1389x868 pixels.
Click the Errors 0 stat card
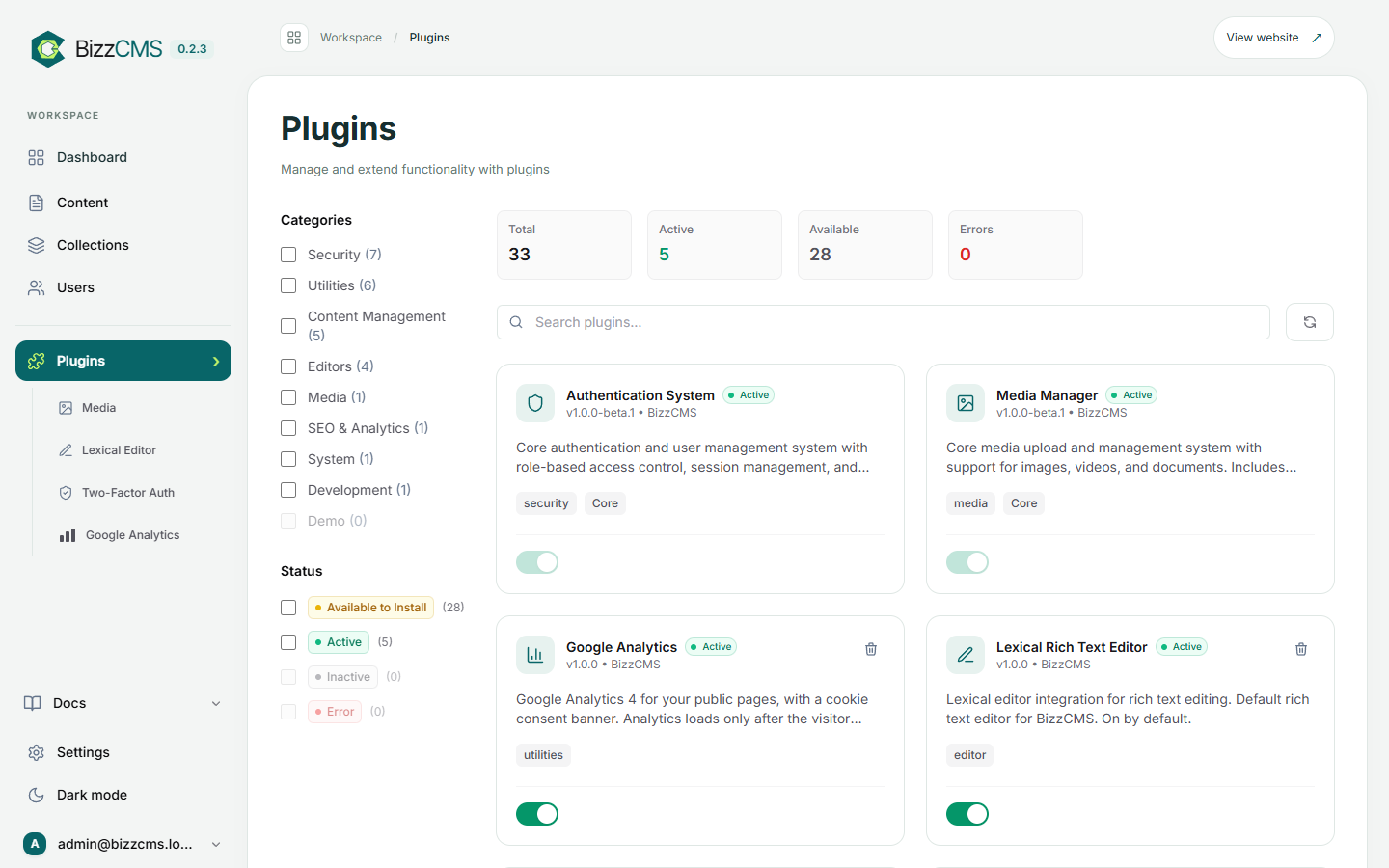pos(1016,245)
